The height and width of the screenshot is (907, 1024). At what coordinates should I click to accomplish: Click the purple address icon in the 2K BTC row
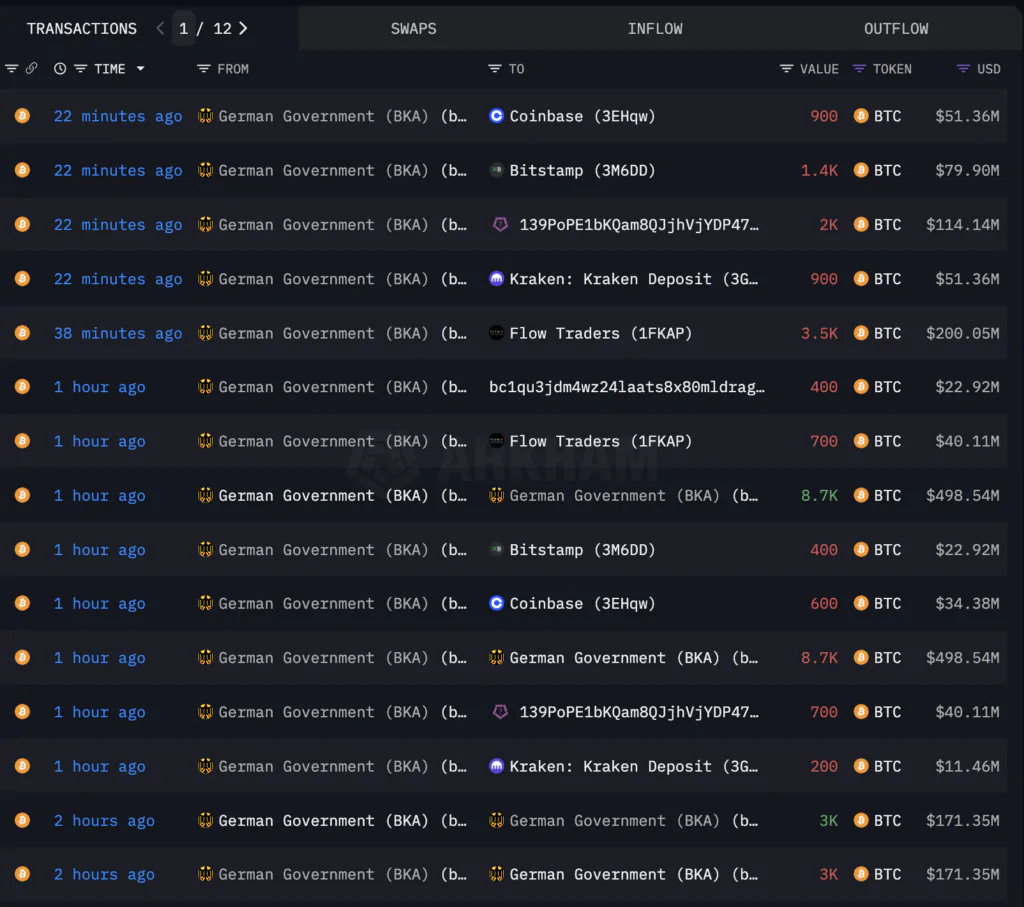click(500, 225)
